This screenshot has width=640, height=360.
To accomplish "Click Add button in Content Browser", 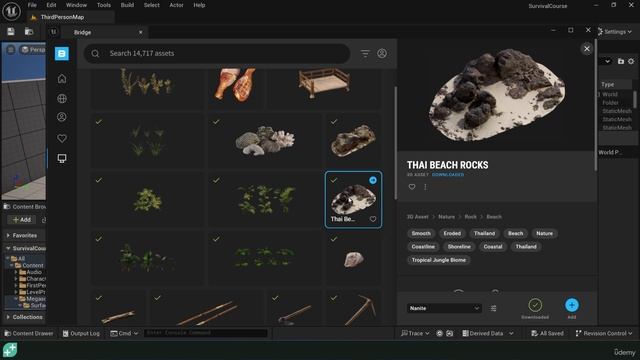I will 22,220.
